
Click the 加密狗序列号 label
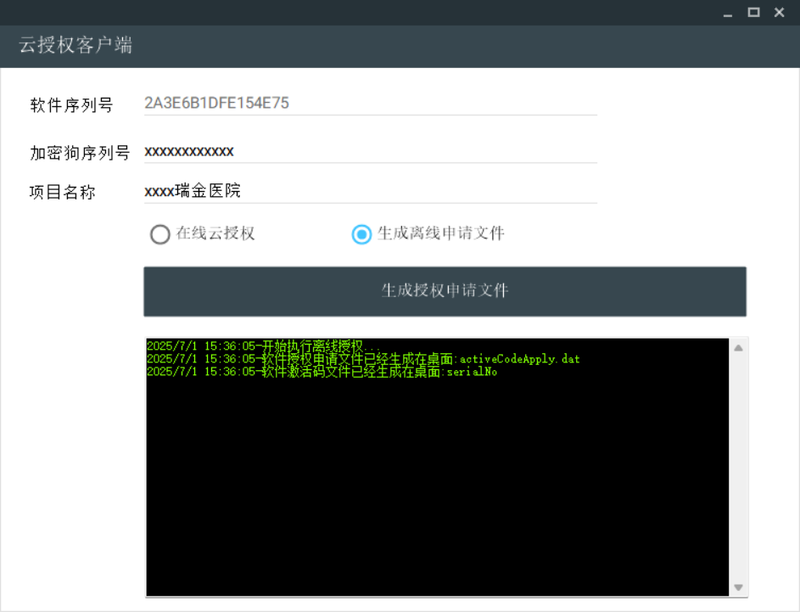click(80, 152)
